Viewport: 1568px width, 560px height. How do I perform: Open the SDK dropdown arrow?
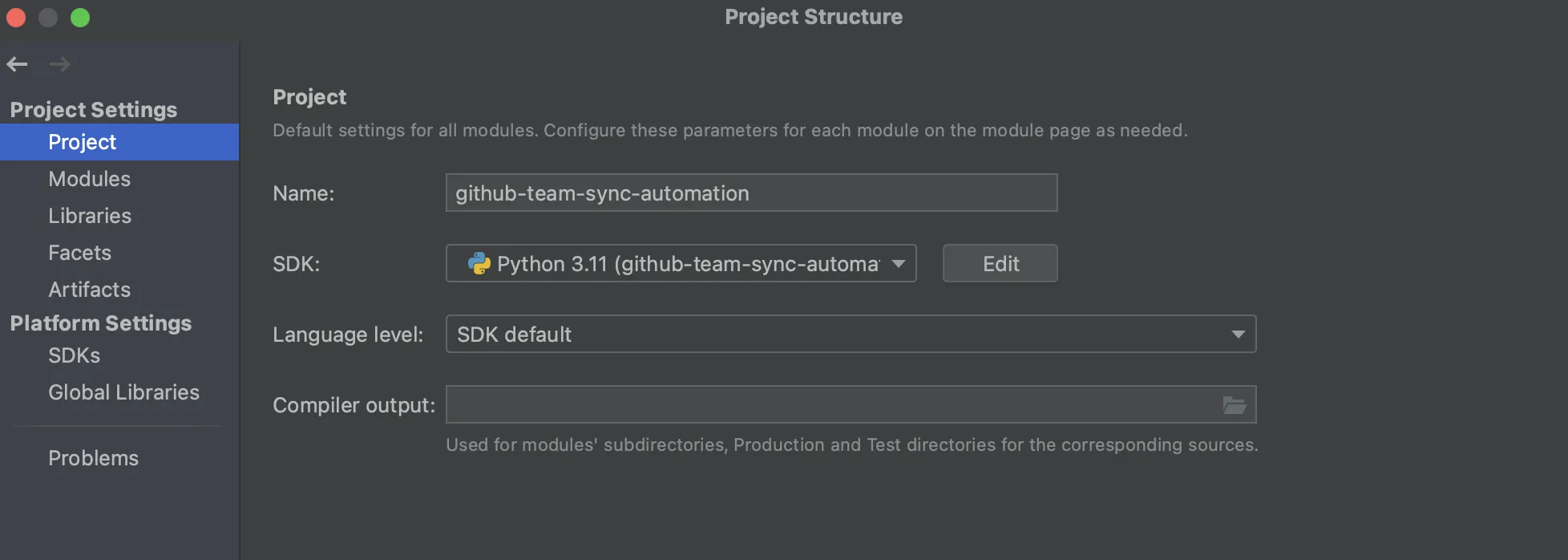pos(899,264)
